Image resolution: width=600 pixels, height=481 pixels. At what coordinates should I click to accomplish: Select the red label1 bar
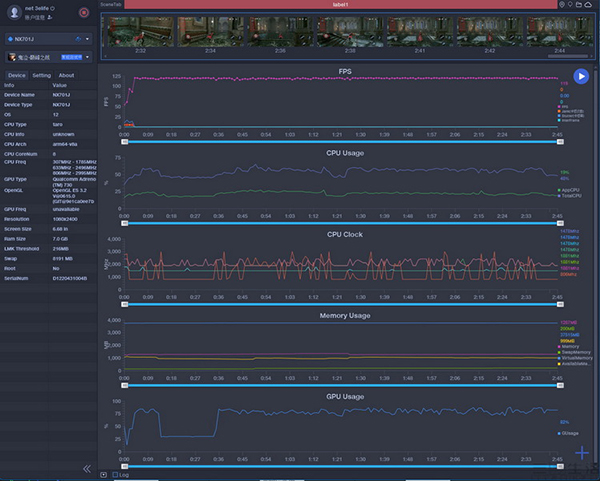click(340, 4)
